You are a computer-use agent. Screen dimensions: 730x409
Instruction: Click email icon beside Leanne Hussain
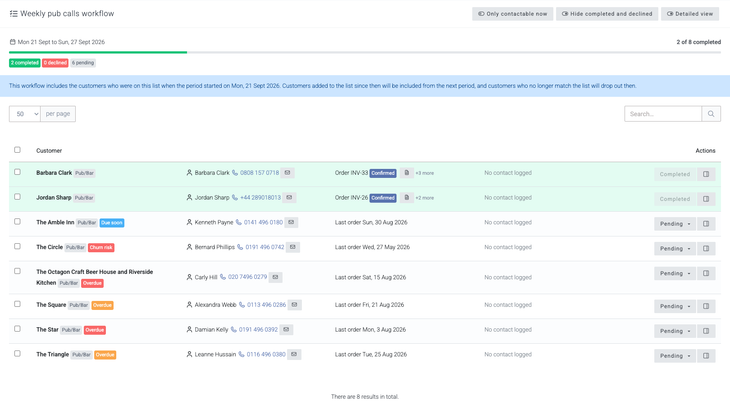[294, 355]
